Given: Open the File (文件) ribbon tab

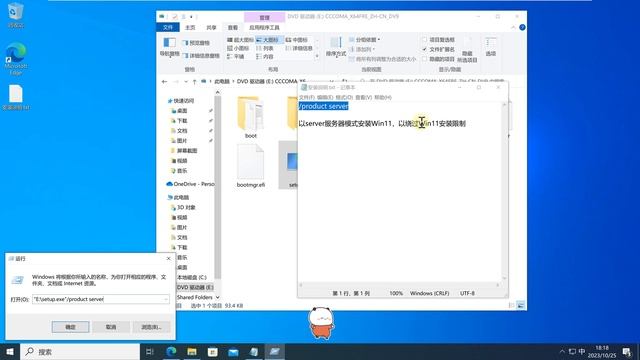Looking at the screenshot, I should coord(168,27).
